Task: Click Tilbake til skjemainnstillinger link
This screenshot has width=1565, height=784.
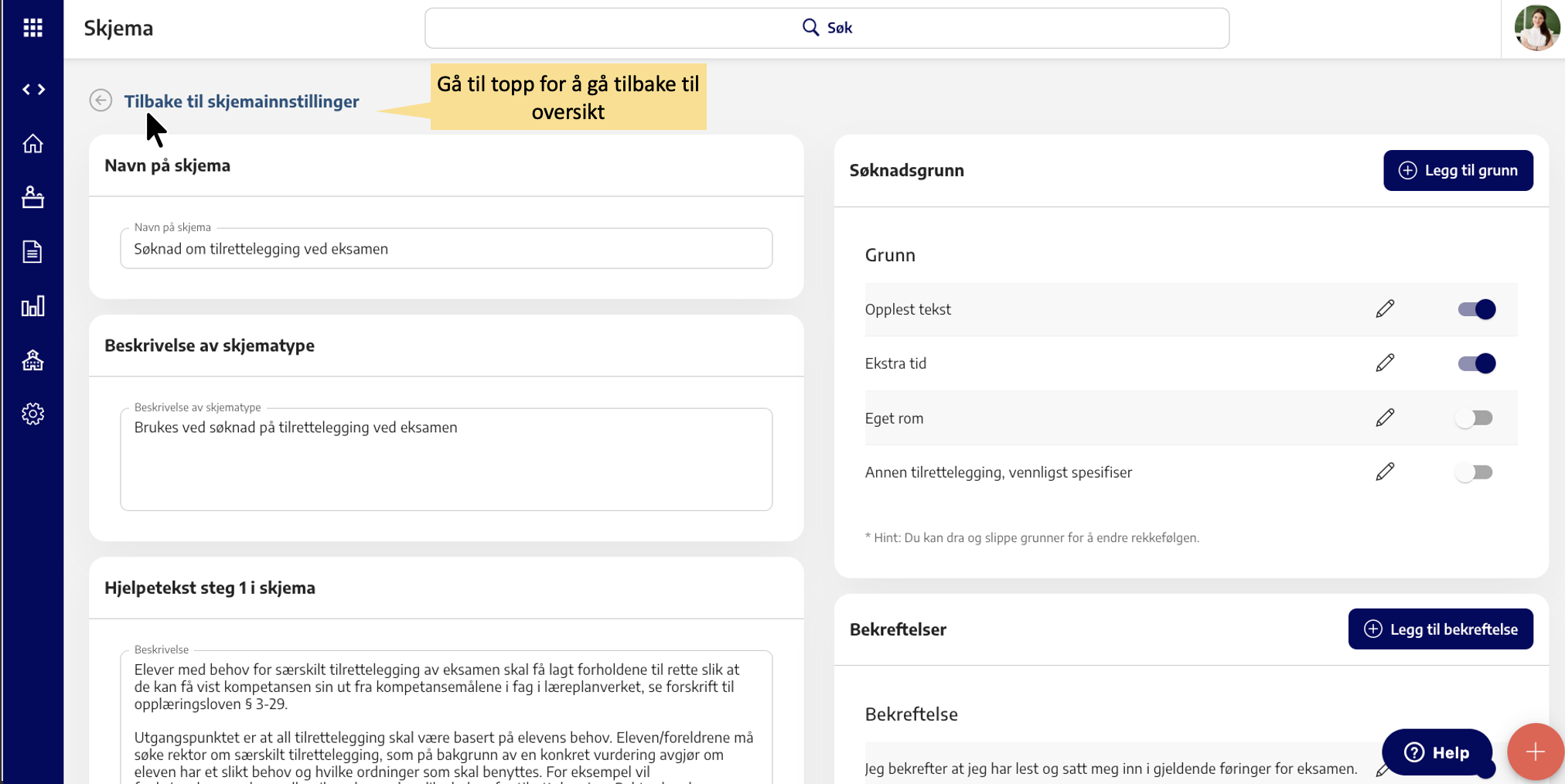Action: pos(241,101)
